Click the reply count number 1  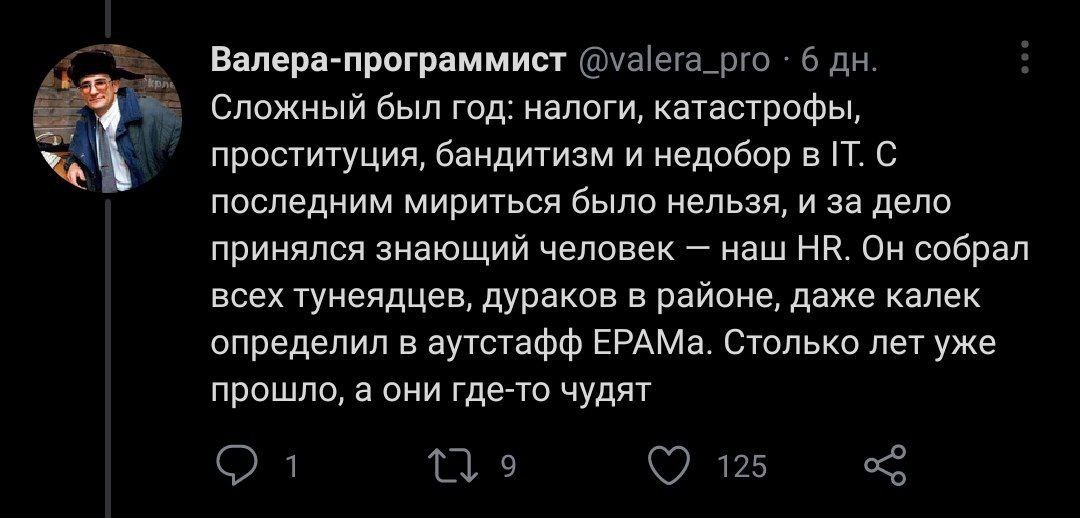292,466
